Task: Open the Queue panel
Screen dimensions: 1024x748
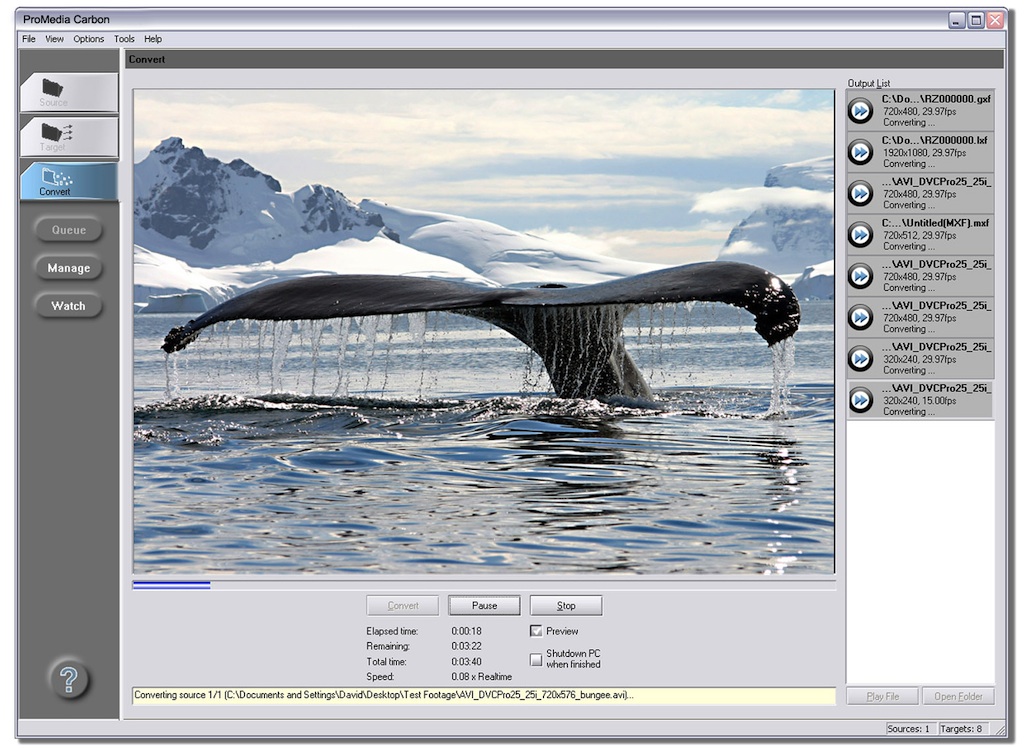Action: (69, 230)
